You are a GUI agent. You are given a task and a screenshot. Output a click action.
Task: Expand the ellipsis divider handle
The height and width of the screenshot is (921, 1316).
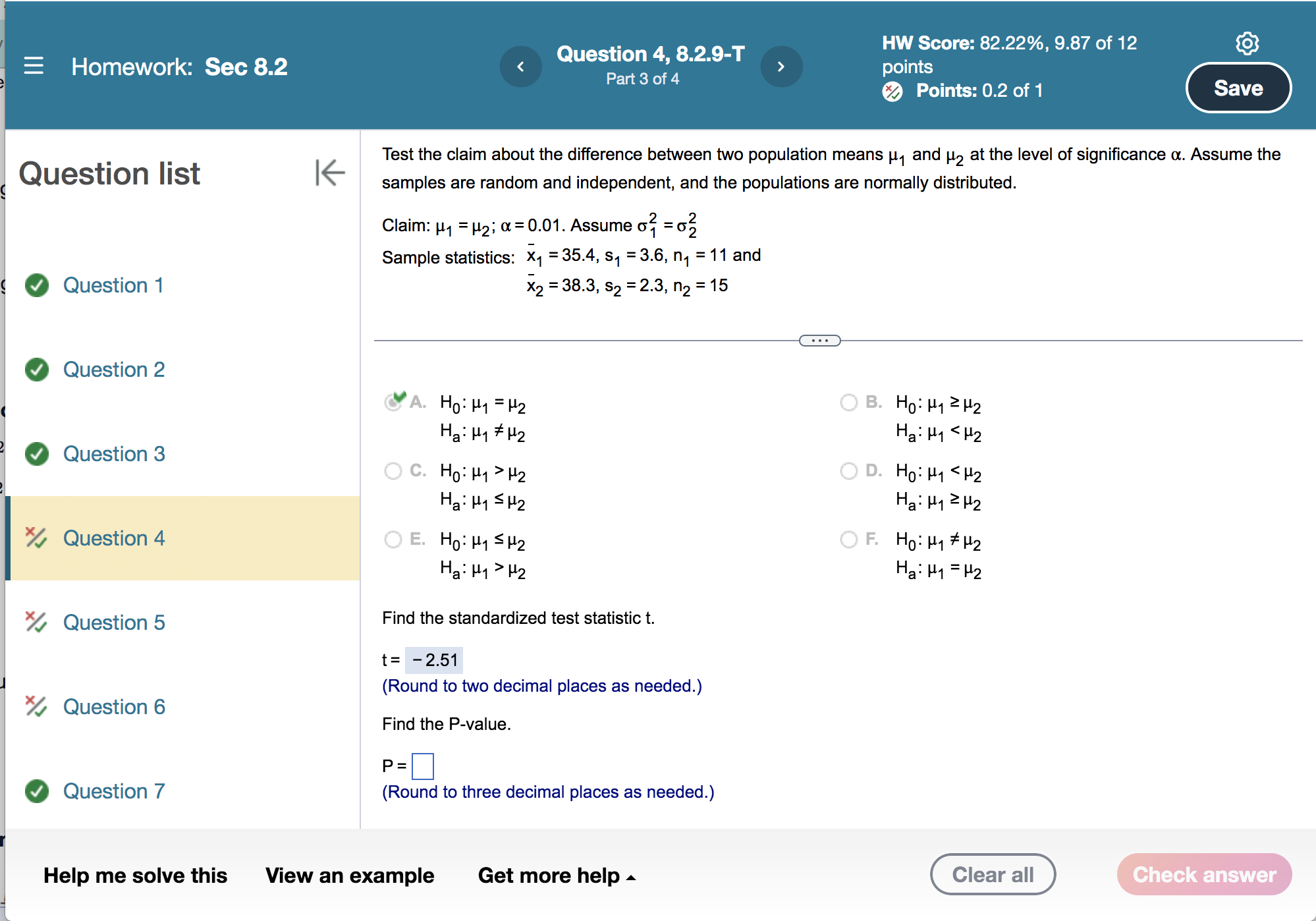click(819, 341)
